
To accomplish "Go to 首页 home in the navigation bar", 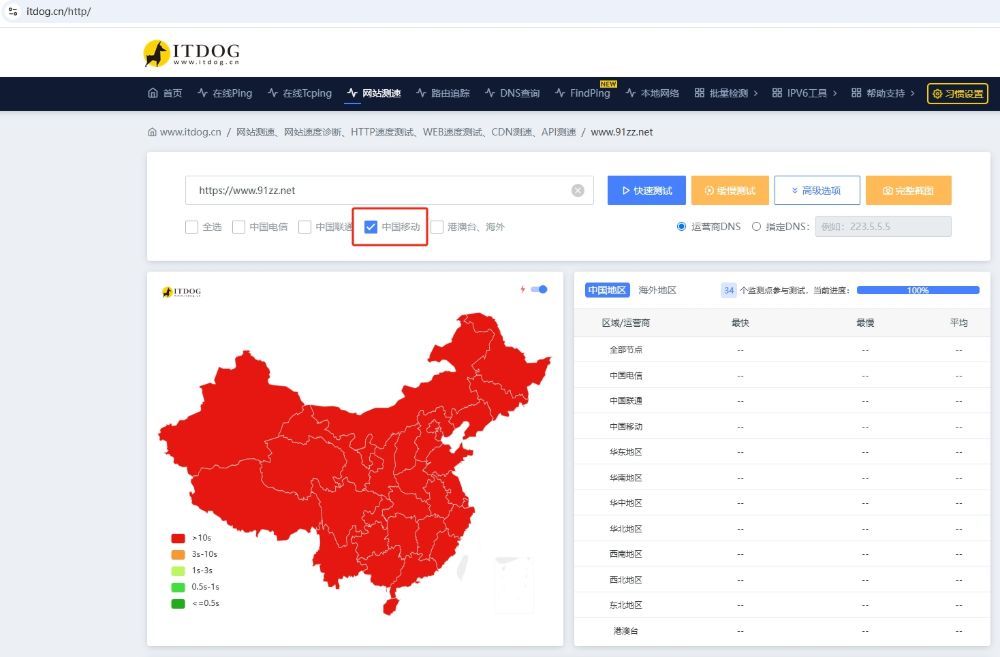I will (x=165, y=93).
